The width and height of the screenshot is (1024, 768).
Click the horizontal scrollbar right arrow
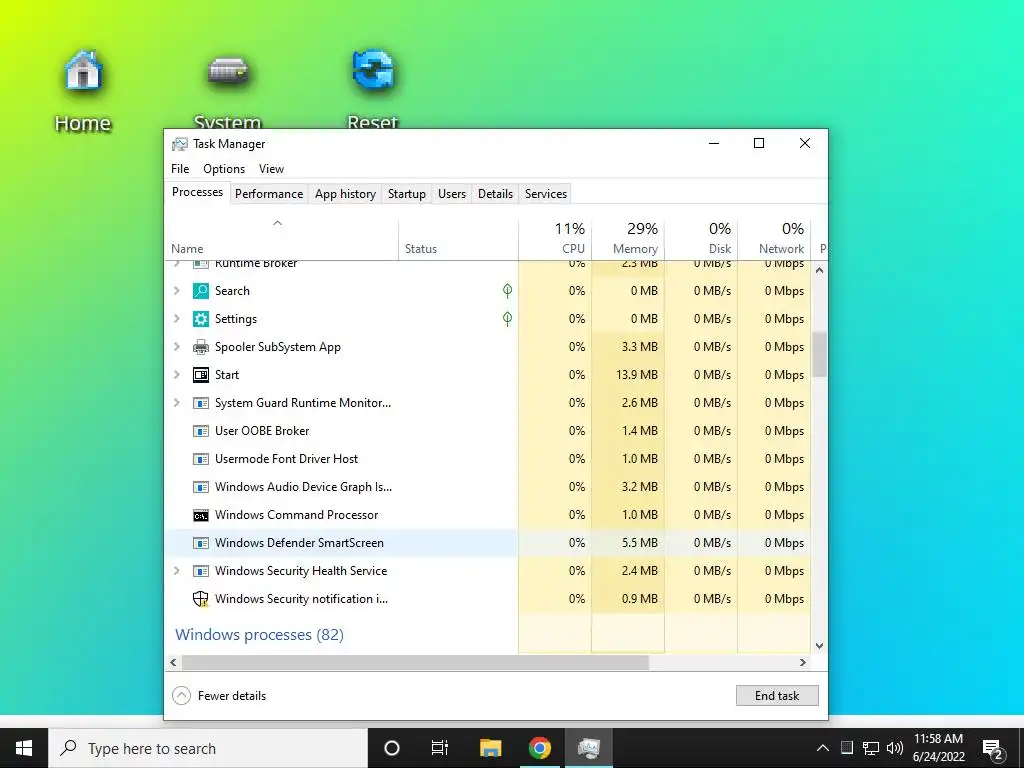tap(803, 662)
